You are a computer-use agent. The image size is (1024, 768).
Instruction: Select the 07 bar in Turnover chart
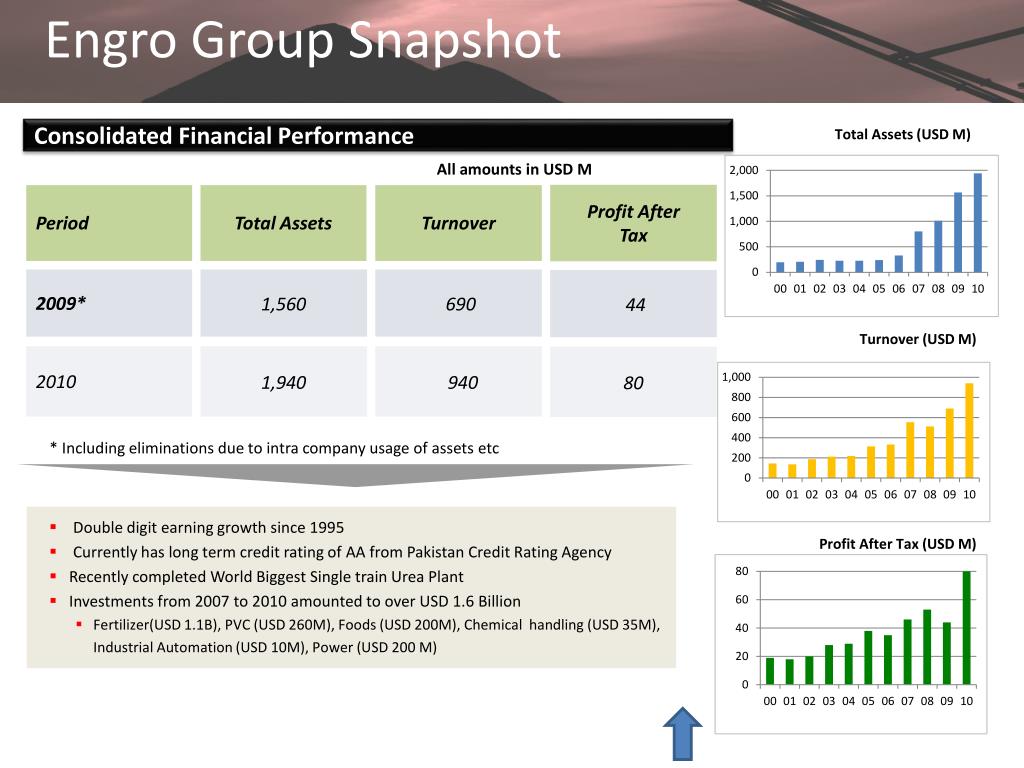click(x=910, y=450)
